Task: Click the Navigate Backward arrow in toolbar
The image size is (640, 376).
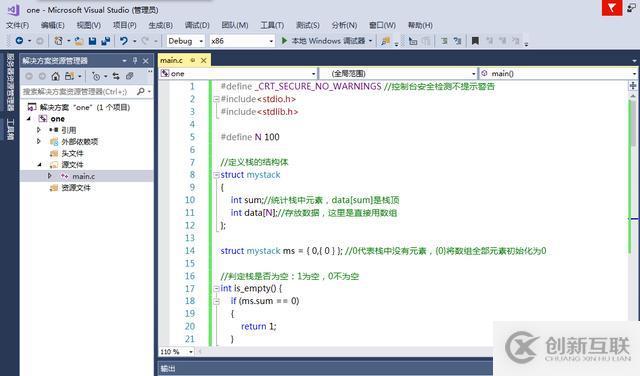Action: point(19,40)
